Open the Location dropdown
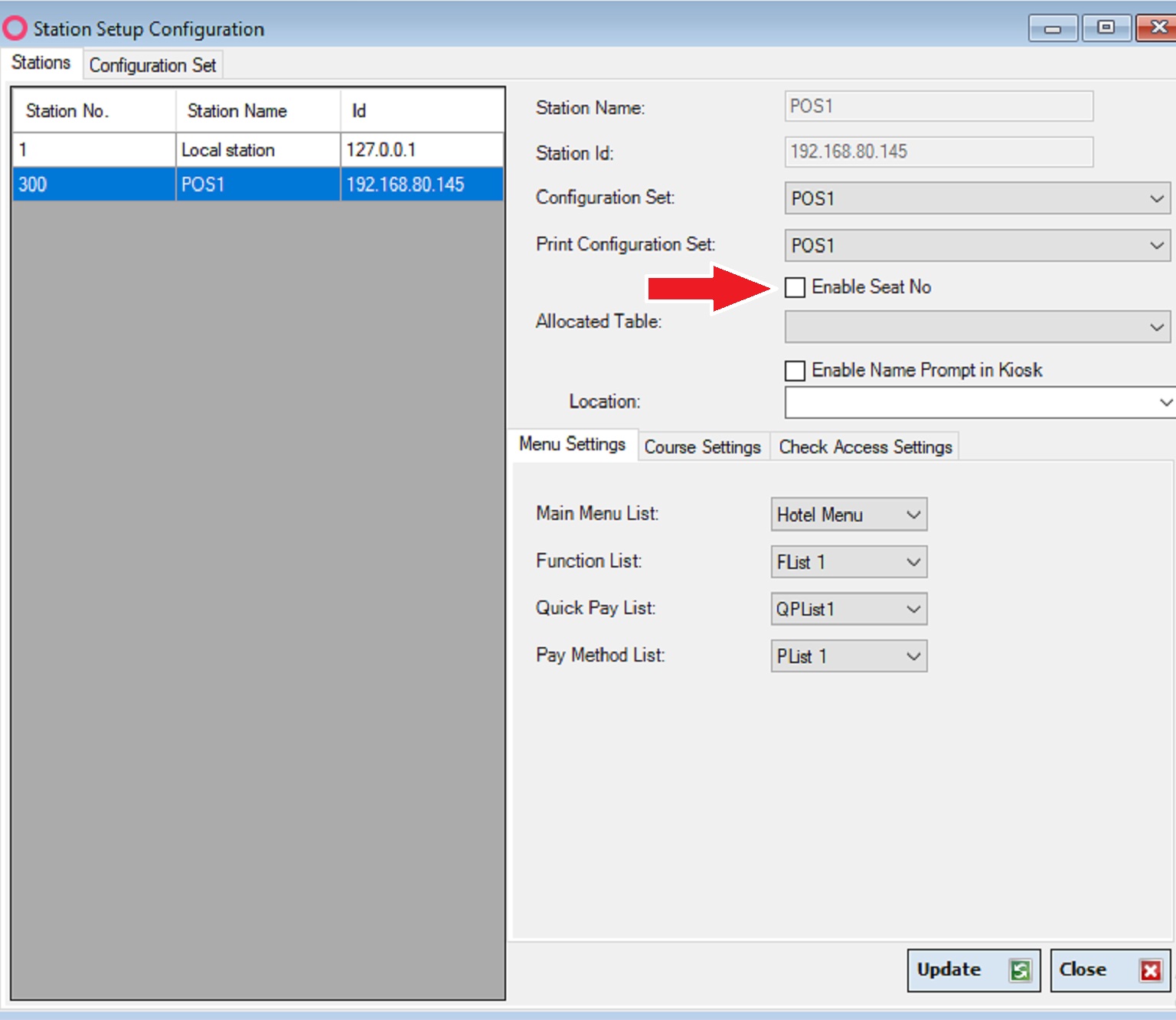 click(x=1165, y=402)
